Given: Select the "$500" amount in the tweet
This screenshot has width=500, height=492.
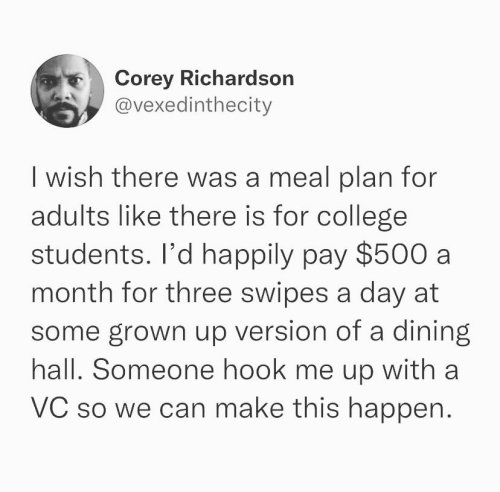Looking at the screenshot, I should [391, 254].
